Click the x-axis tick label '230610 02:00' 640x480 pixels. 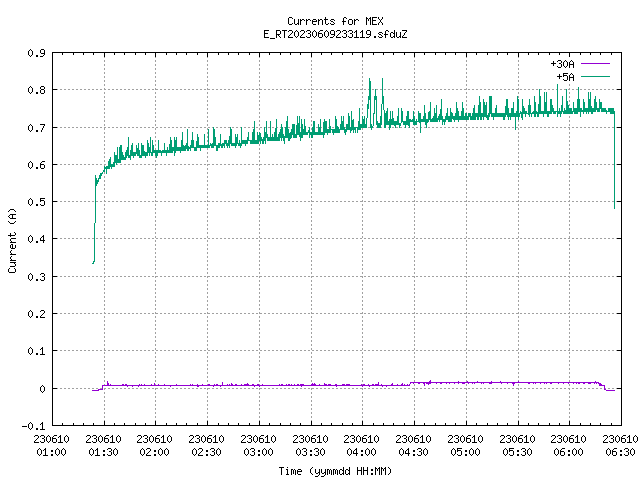coord(155,446)
